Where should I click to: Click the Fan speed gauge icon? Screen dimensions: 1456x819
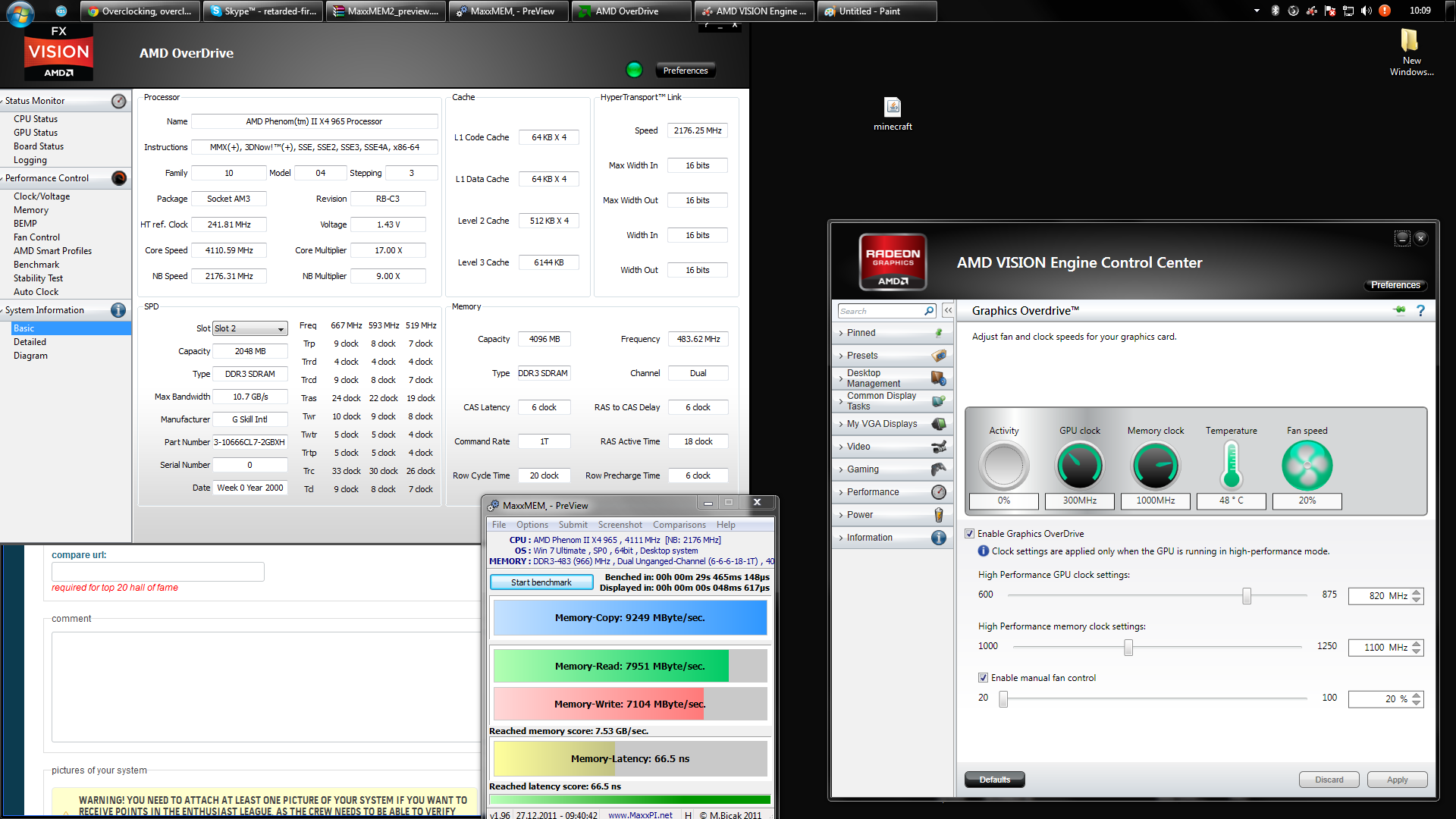click(x=1307, y=466)
